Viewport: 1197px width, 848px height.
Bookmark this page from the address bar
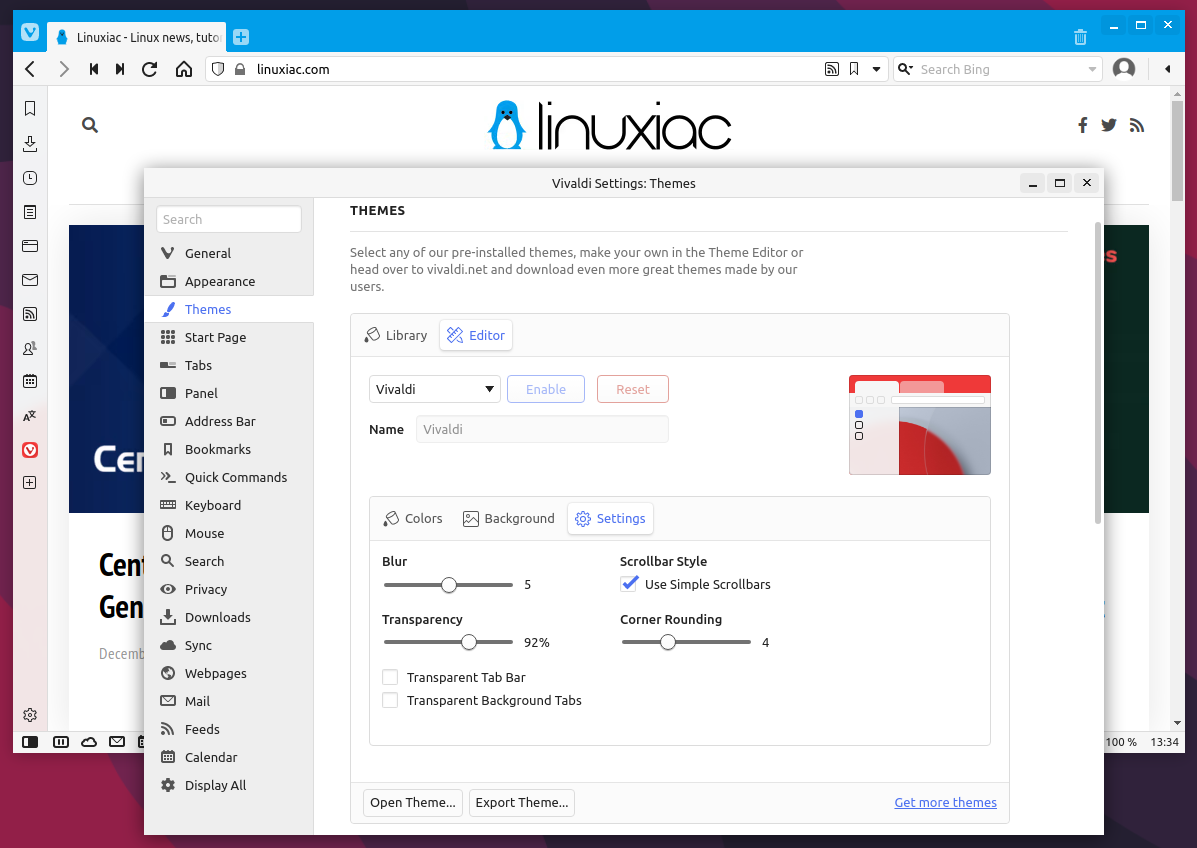tap(854, 69)
